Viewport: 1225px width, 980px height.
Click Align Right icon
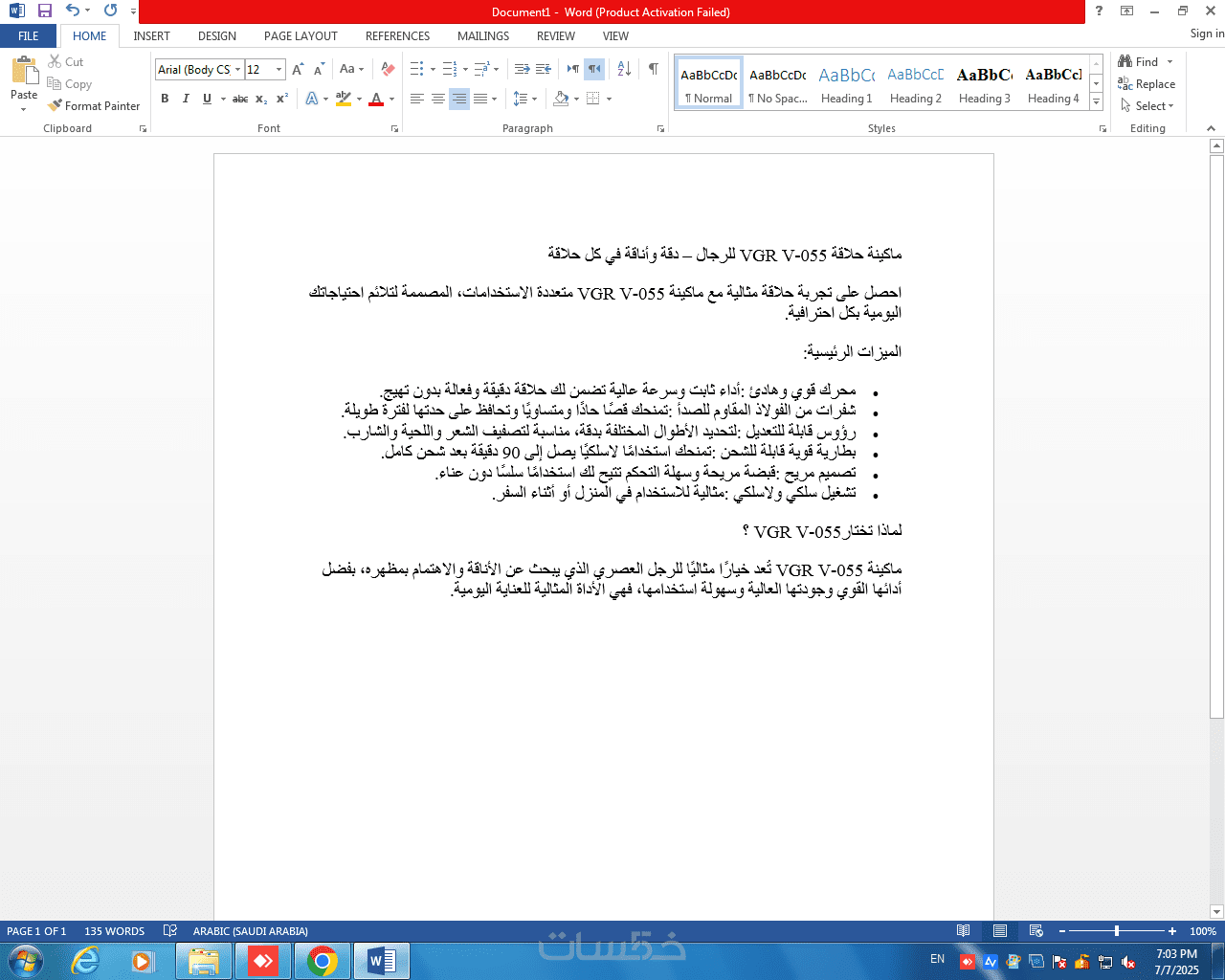coord(459,99)
